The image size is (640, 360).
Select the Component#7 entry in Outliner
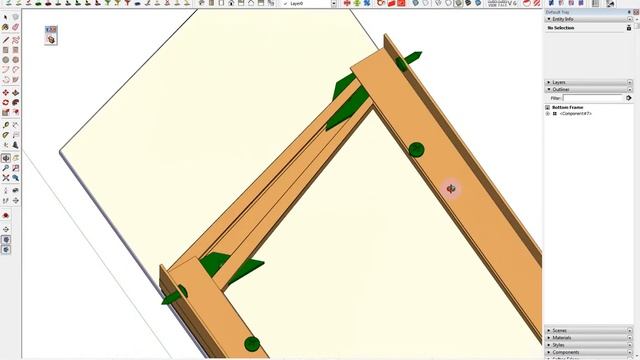pyautogui.click(x=575, y=114)
